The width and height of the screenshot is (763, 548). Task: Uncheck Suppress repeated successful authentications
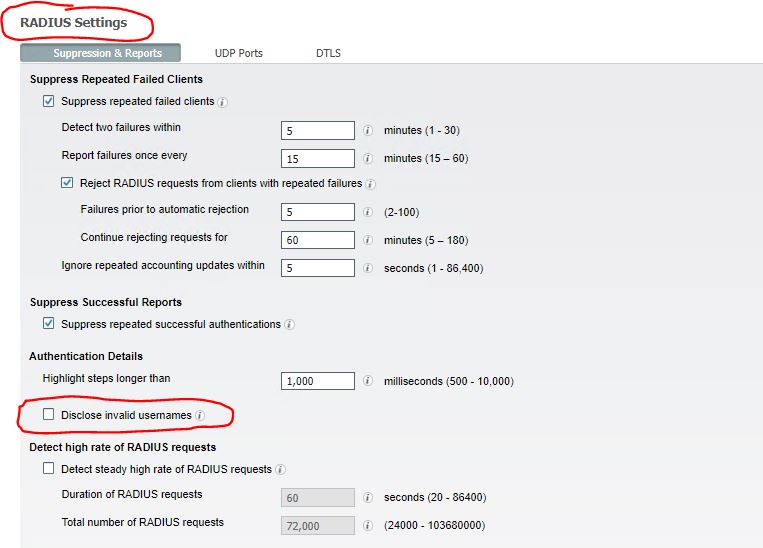49,323
